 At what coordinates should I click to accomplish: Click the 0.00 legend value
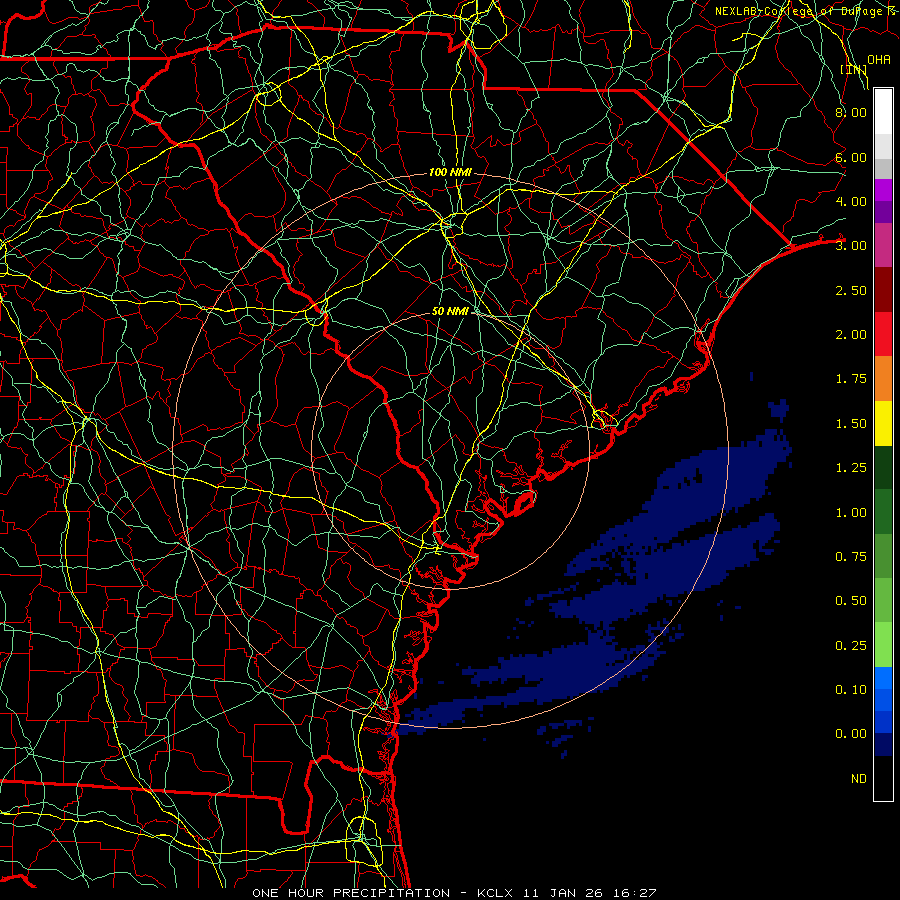click(851, 734)
